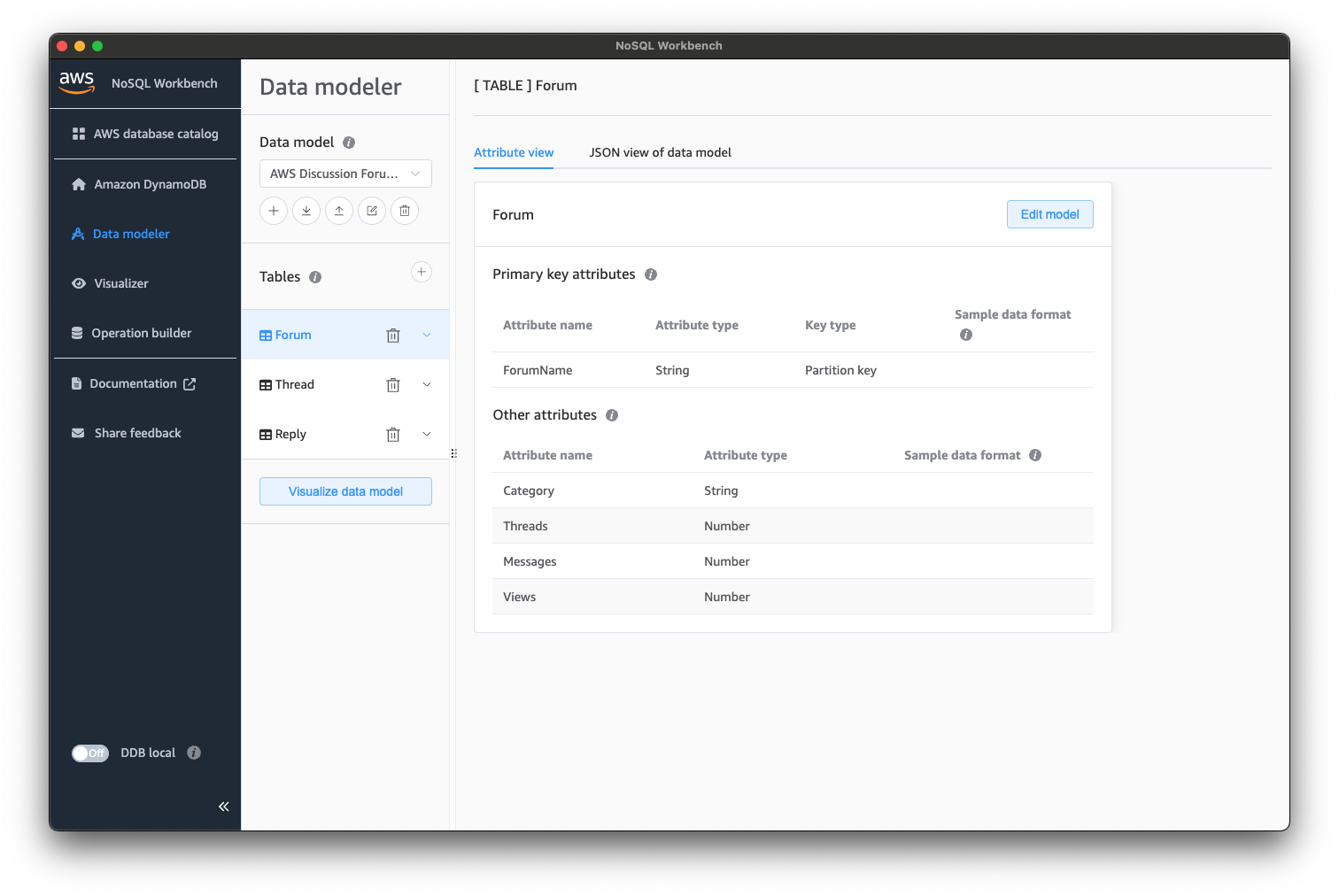
Task: Click Threads attribute row
Action: click(793, 526)
